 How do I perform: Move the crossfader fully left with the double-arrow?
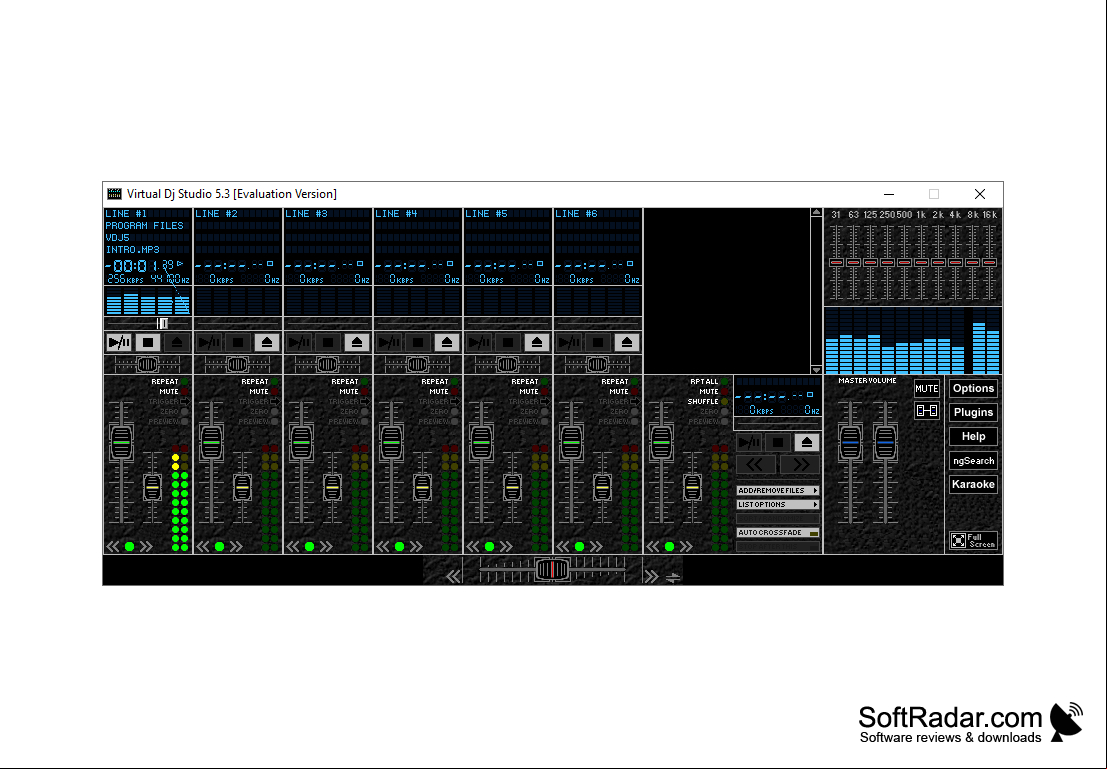pos(454,577)
